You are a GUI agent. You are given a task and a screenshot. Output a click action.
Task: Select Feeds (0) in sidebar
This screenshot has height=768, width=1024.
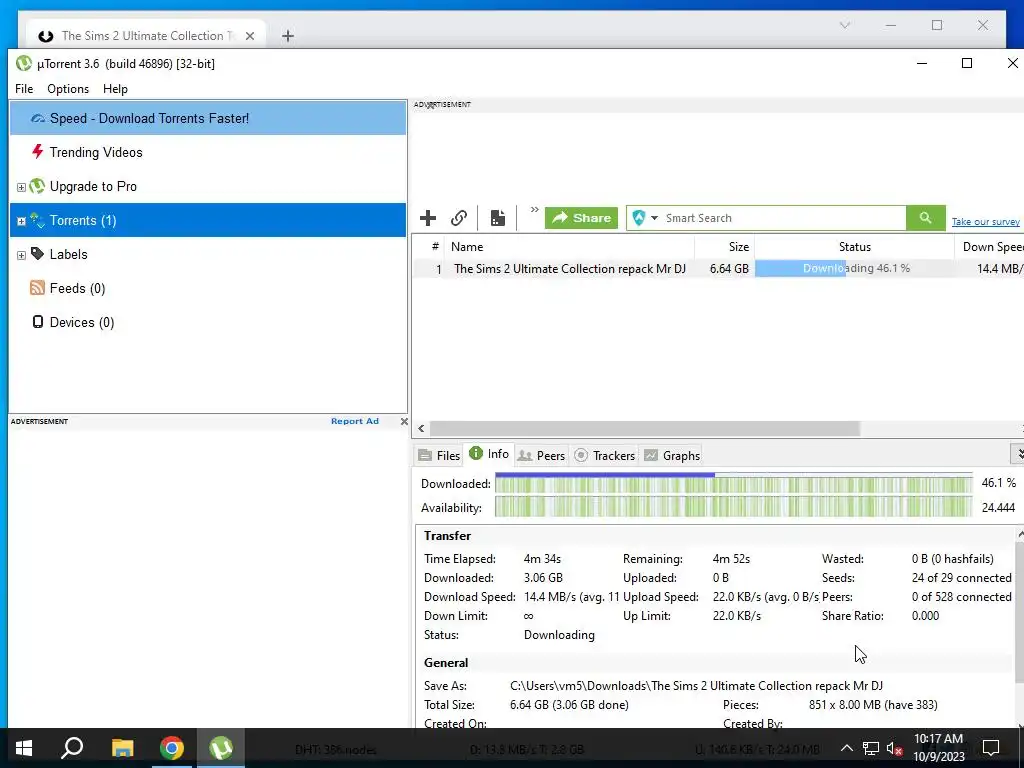tap(208, 288)
